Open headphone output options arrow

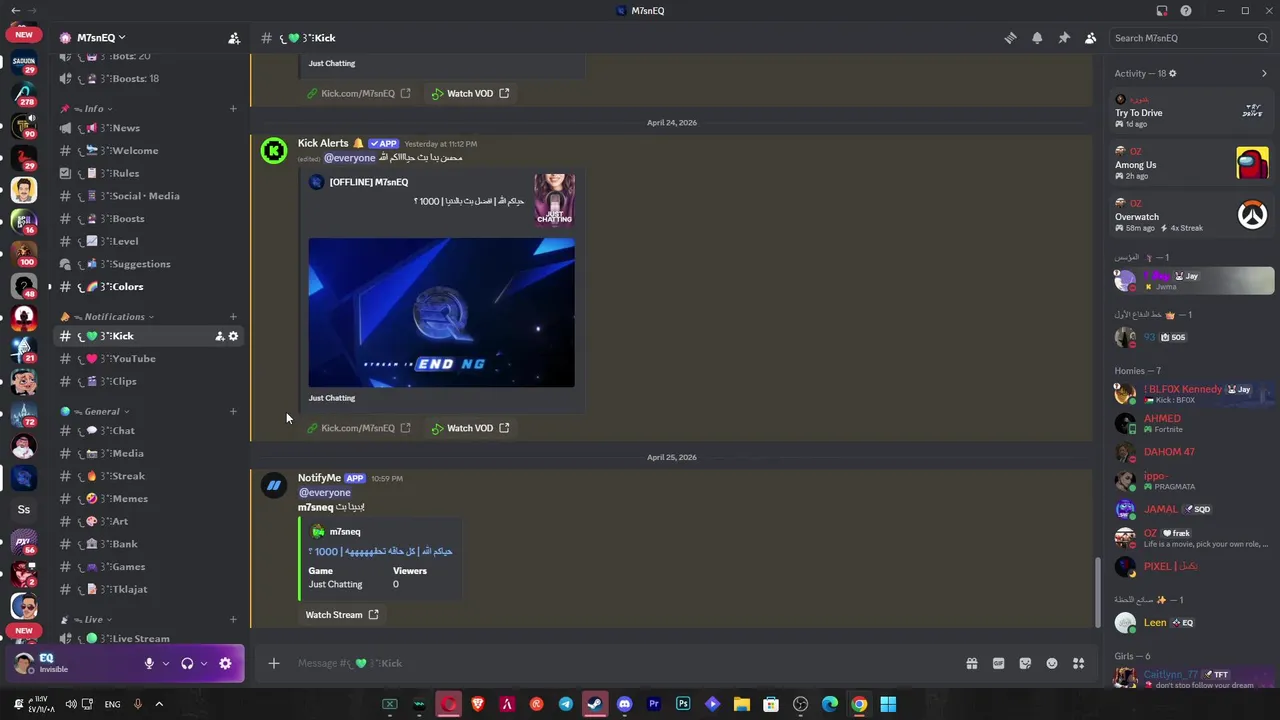click(x=204, y=663)
